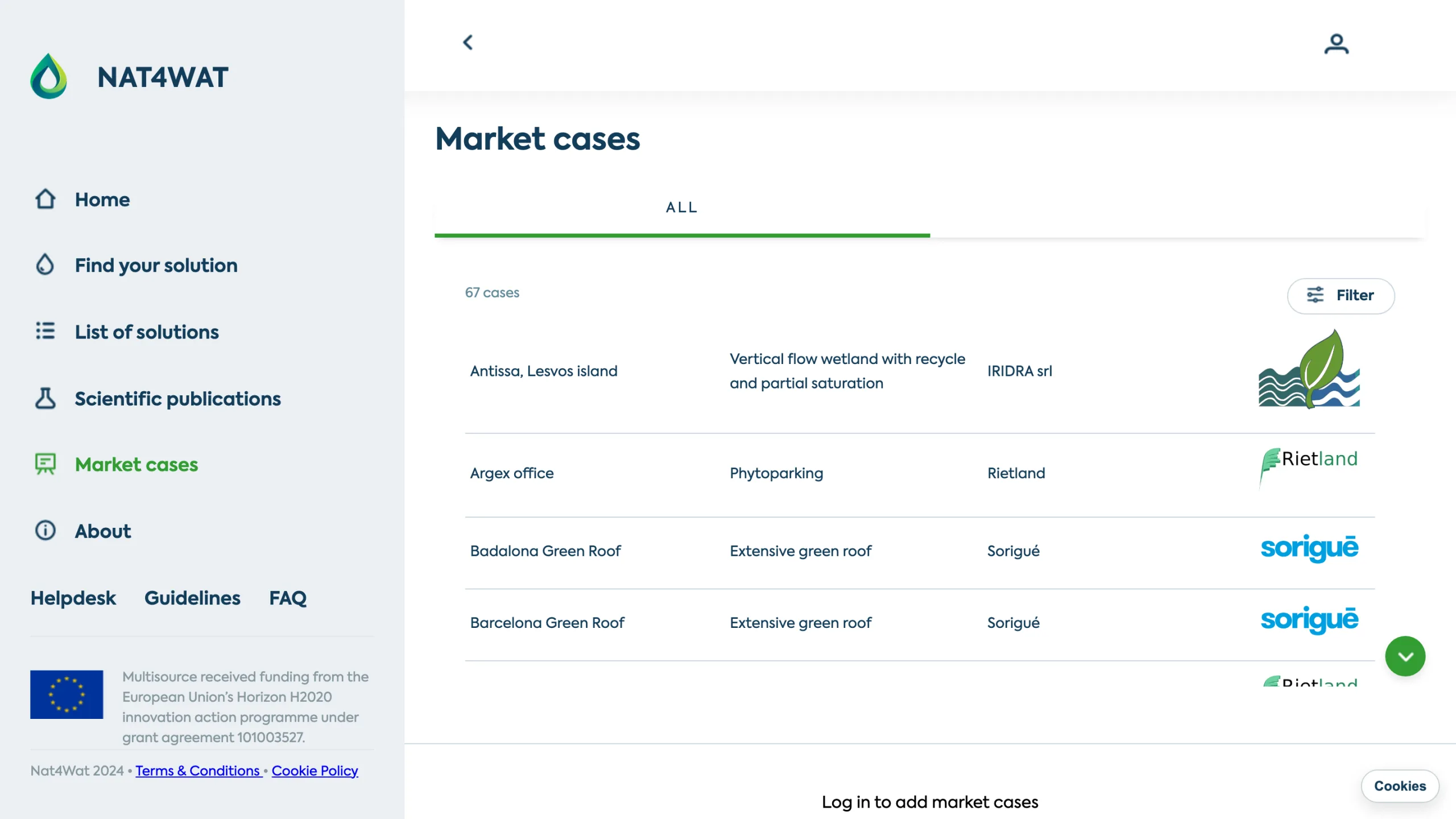This screenshot has height=819, width=1456.
Task: Click the Home house icon
Action: pyautogui.click(x=45, y=199)
